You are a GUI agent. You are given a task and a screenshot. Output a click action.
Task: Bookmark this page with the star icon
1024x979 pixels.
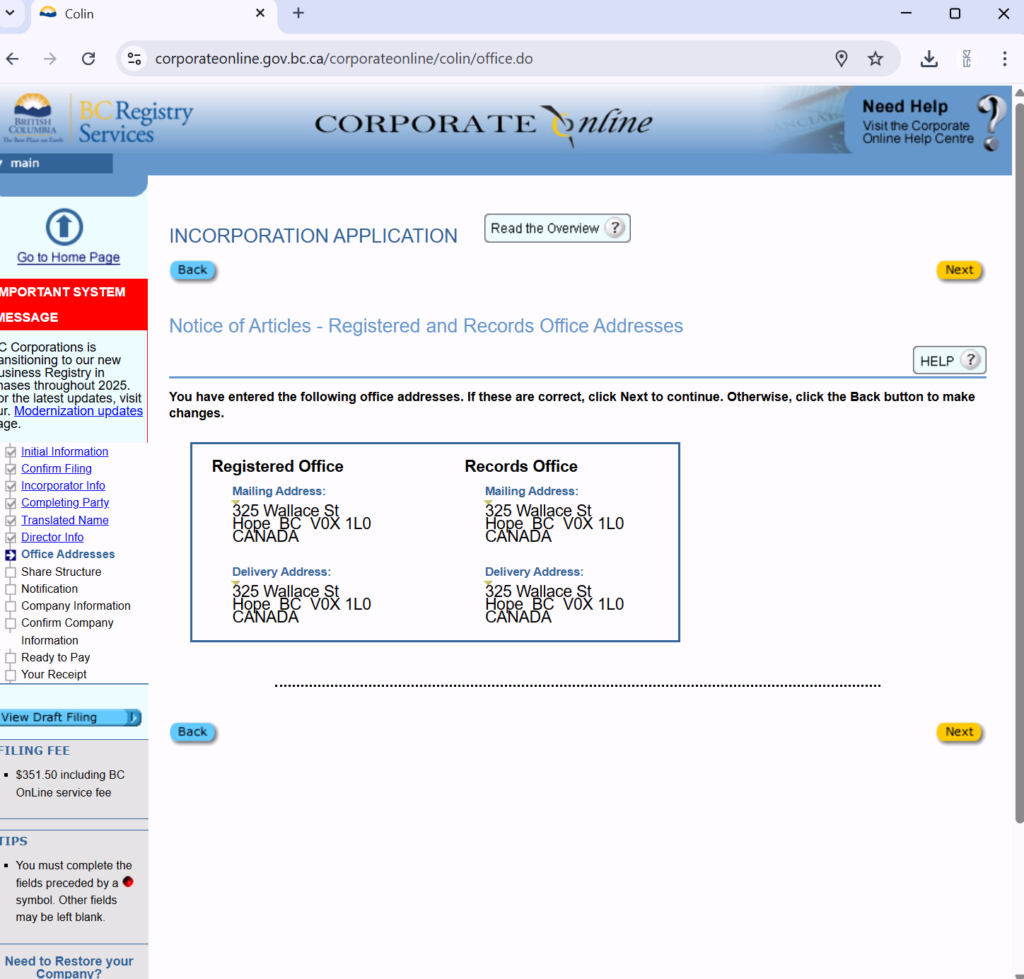(x=875, y=59)
